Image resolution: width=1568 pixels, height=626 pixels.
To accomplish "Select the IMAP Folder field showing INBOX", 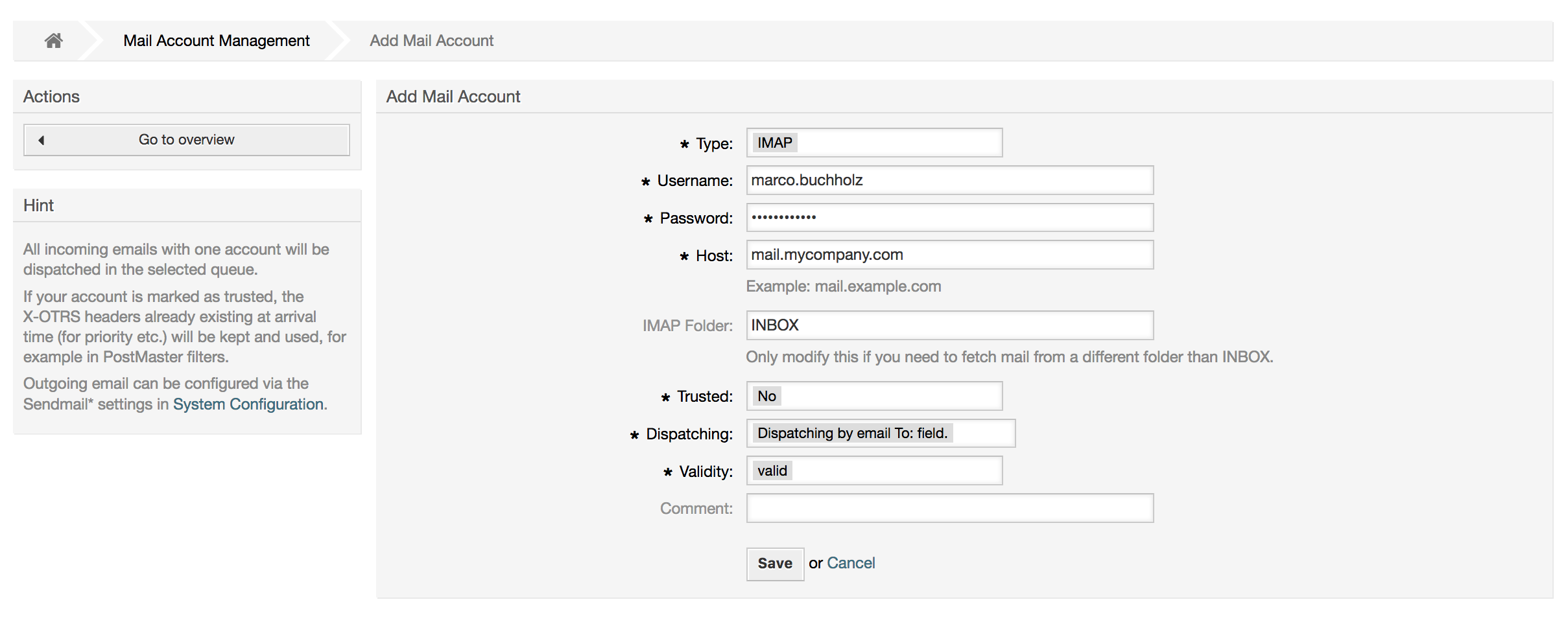I will click(949, 325).
